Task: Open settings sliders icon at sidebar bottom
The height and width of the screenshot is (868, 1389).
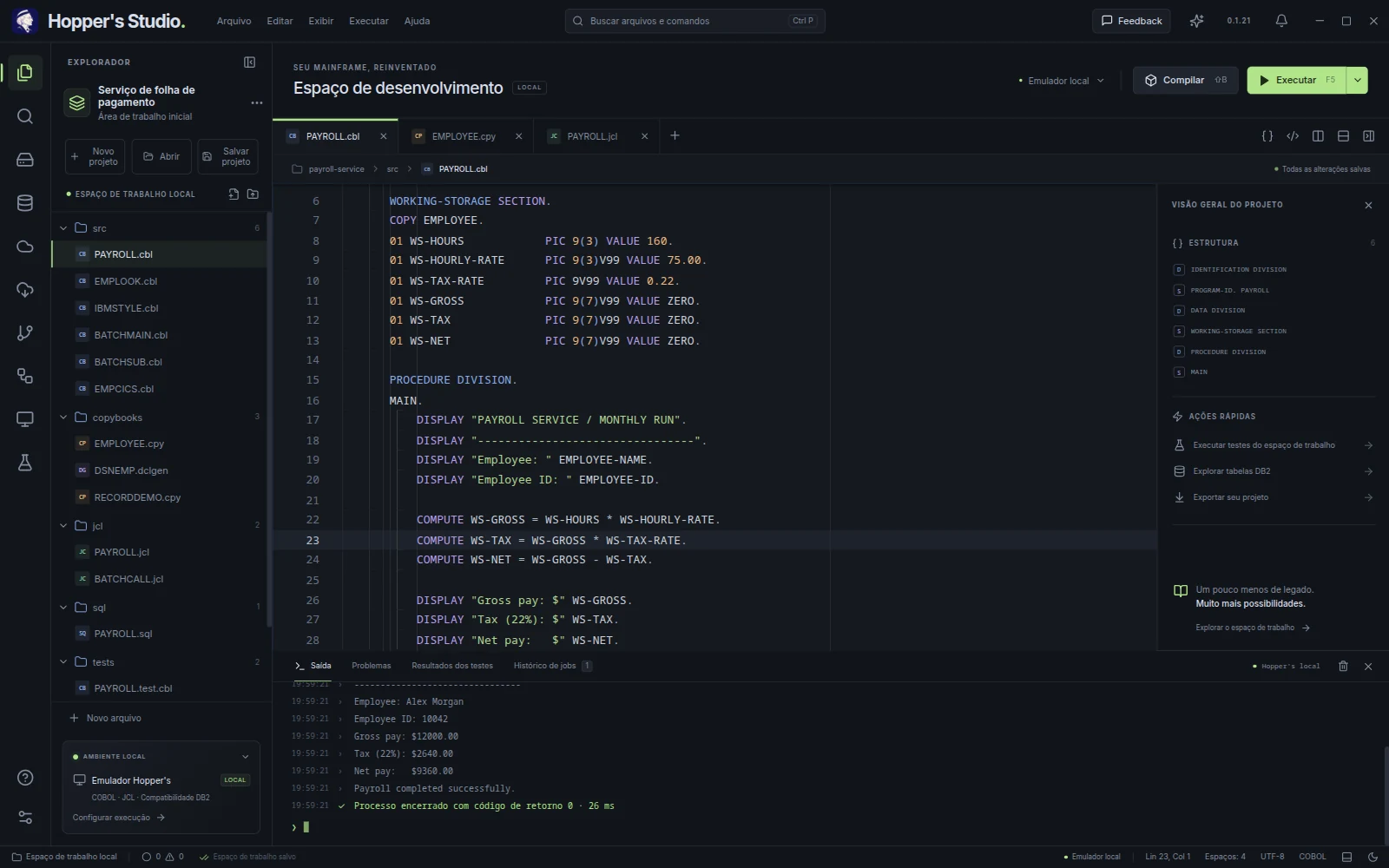Action: [x=25, y=818]
